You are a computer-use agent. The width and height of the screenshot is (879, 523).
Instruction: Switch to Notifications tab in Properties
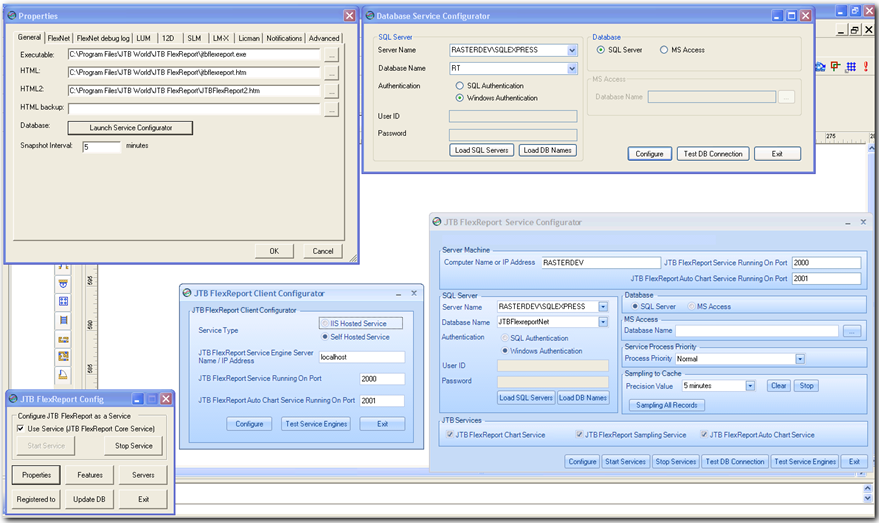click(284, 38)
